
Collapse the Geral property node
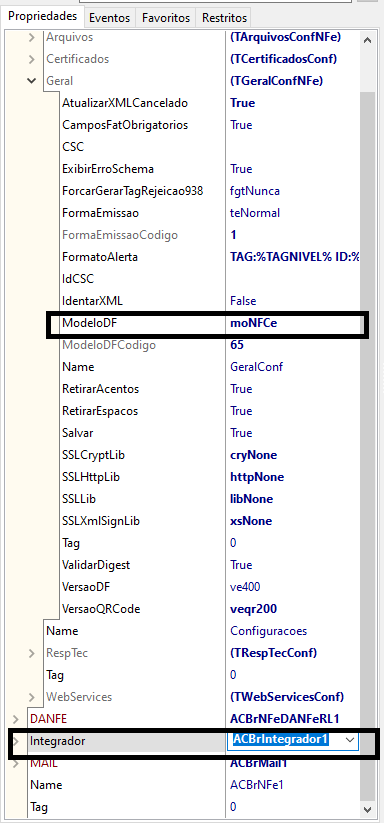point(32,81)
